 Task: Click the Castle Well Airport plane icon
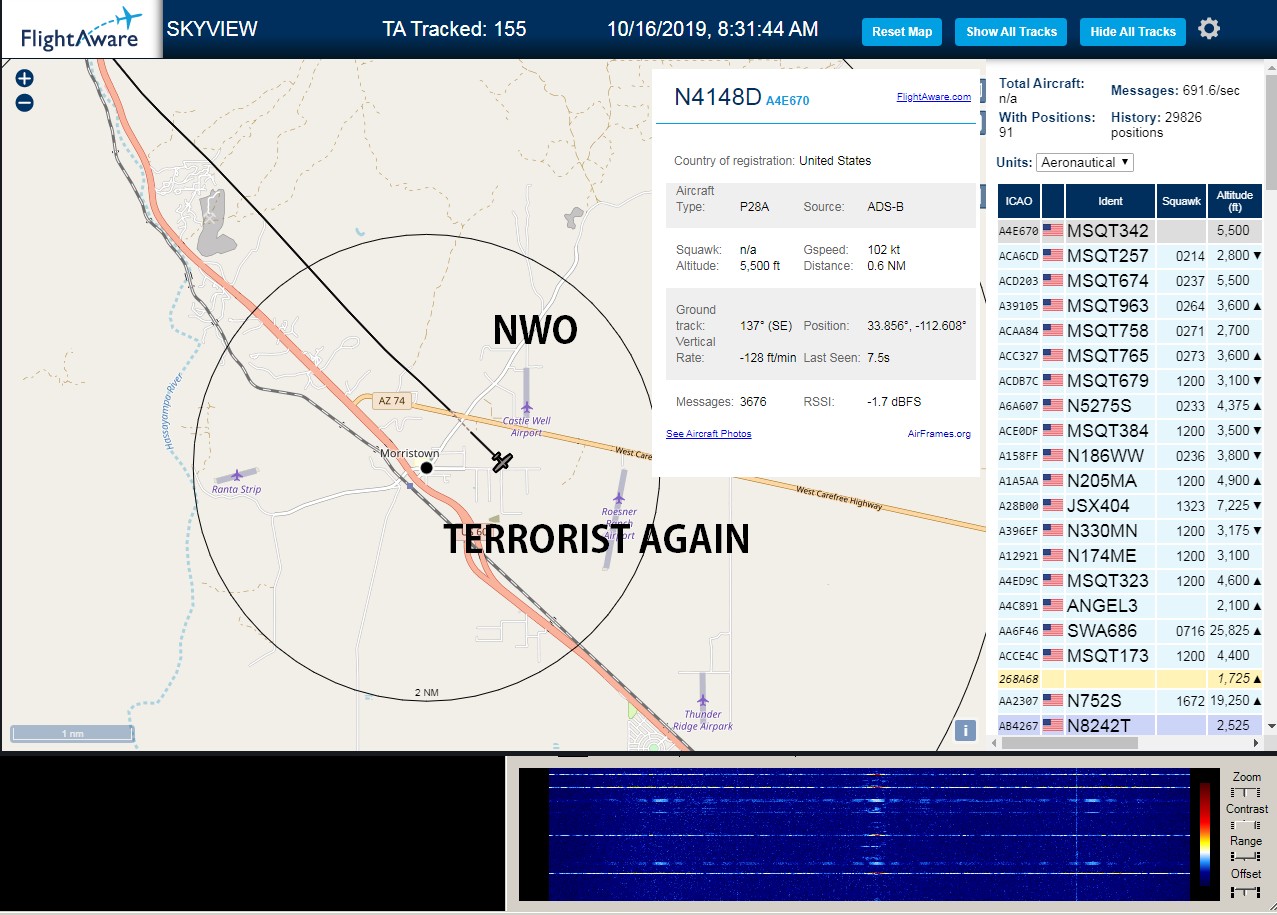click(526, 407)
